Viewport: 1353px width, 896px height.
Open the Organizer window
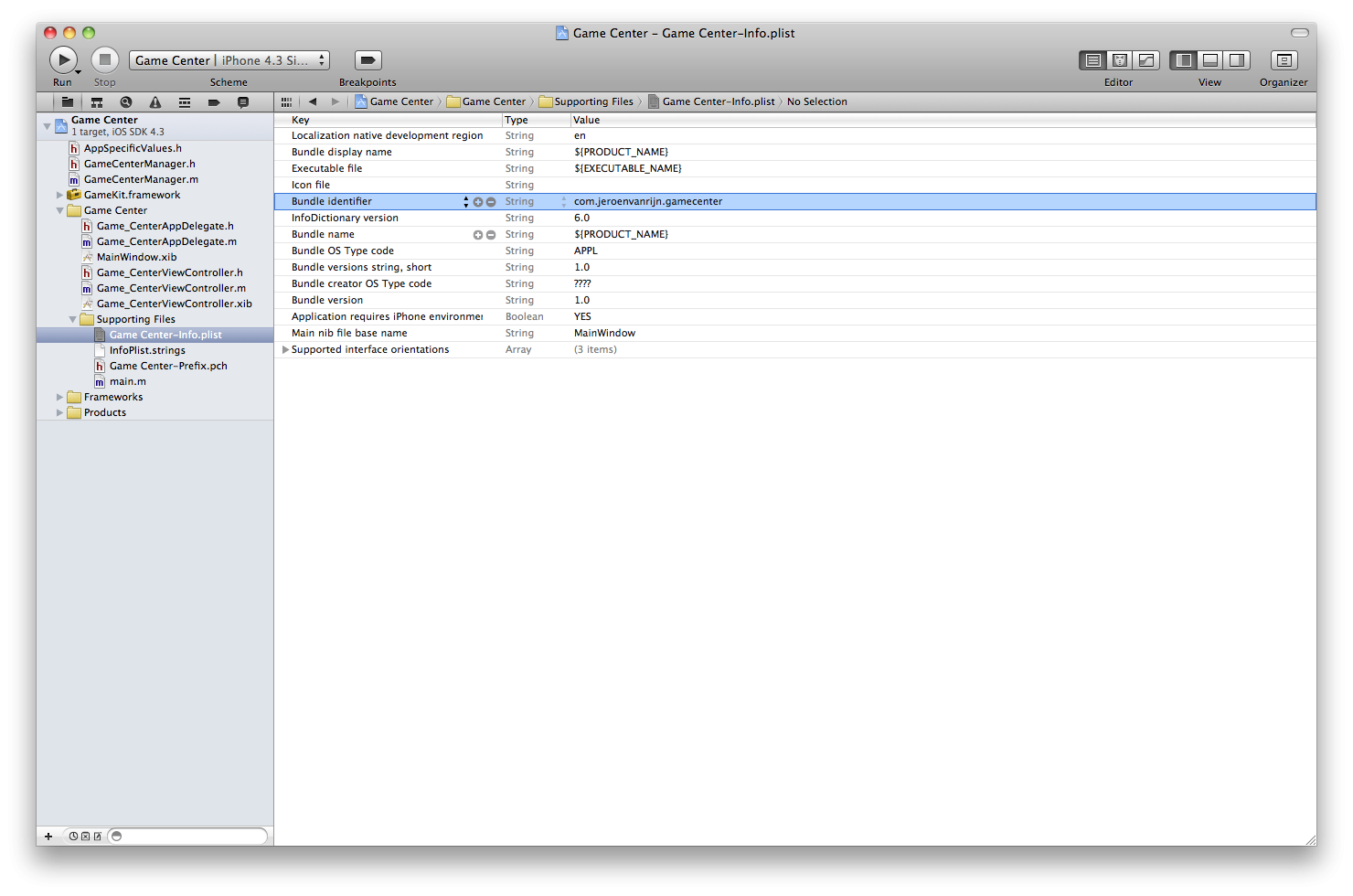tap(1284, 60)
